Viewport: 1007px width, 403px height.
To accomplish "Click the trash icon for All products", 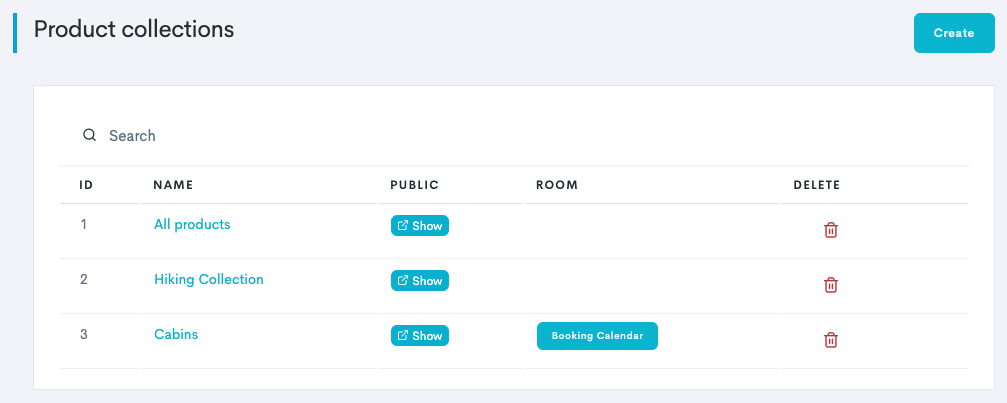I will pos(830,230).
